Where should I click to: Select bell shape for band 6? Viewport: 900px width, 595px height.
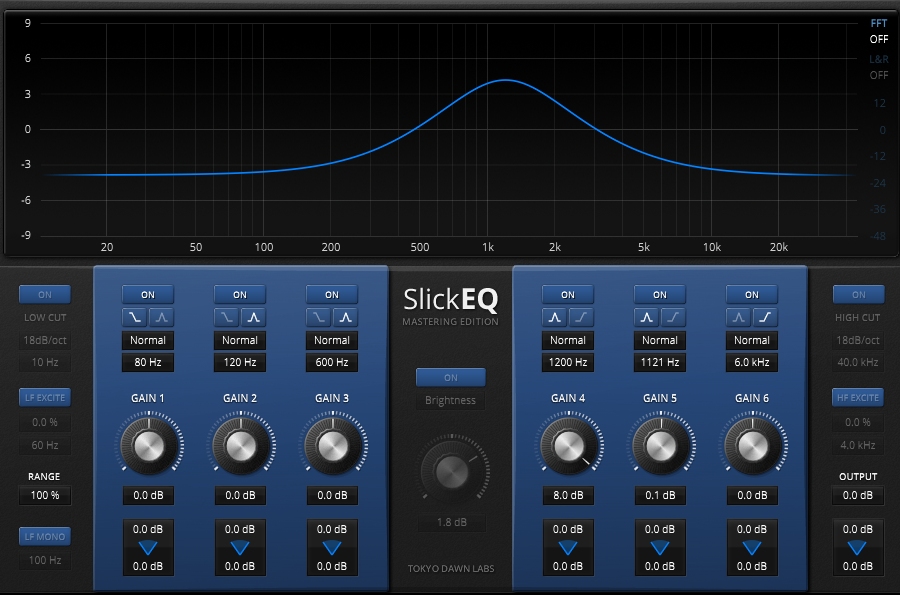(x=739, y=317)
